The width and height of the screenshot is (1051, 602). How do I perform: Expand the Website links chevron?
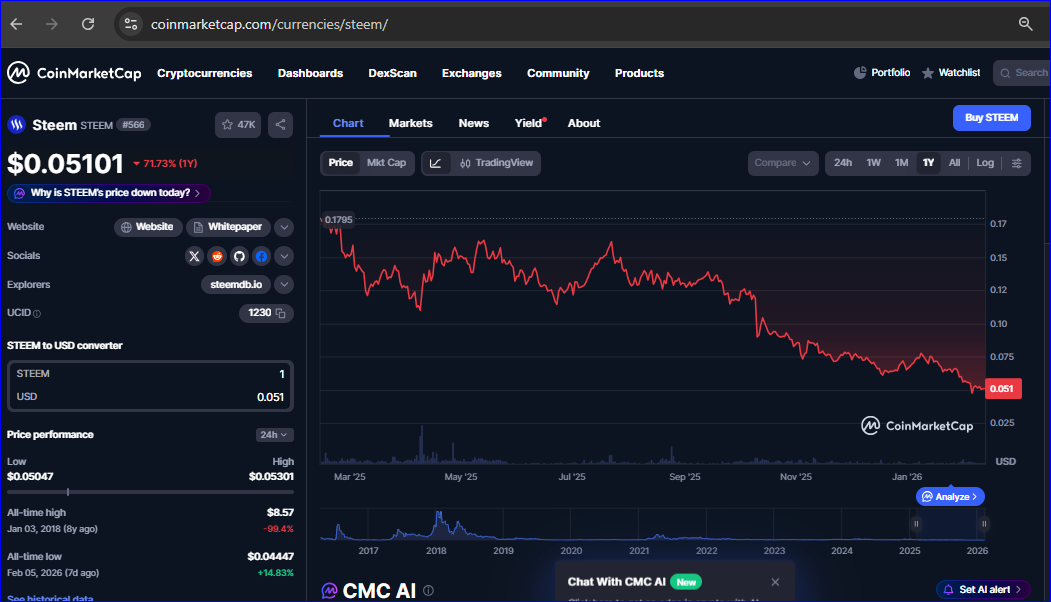[x=284, y=227]
